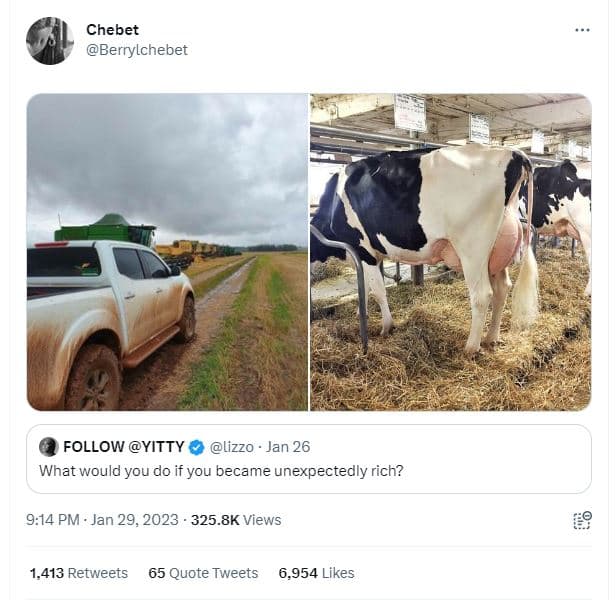Click the blue verified badge

click(x=197, y=447)
